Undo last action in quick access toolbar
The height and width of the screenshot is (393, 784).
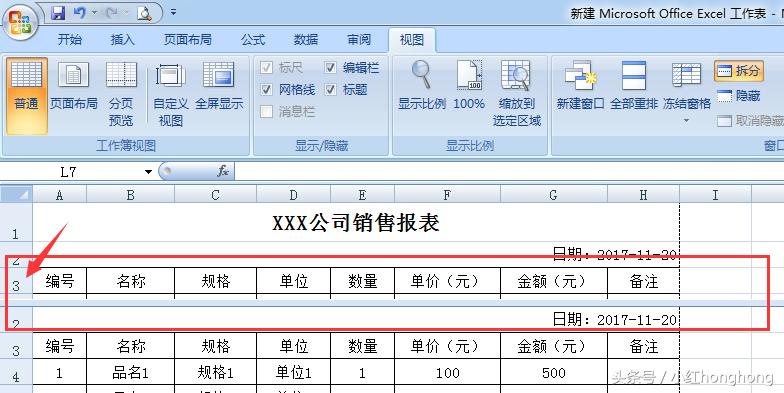pyautogui.click(x=79, y=12)
